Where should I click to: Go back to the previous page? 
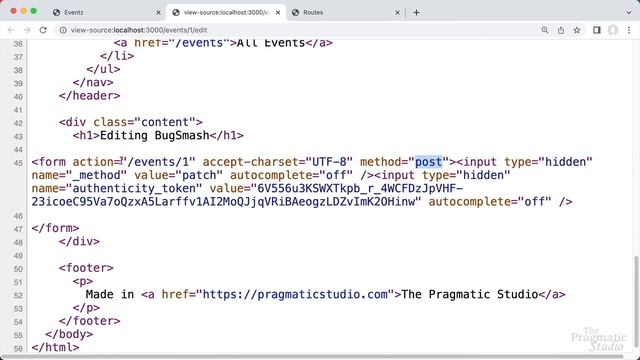coord(11,30)
